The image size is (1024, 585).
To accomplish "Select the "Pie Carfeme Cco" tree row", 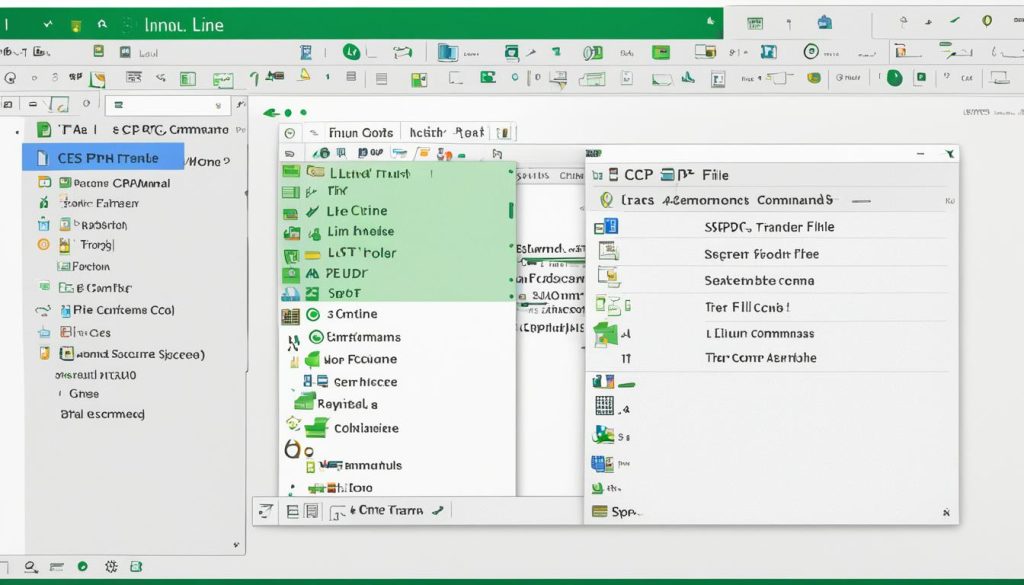I will click(123, 310).
